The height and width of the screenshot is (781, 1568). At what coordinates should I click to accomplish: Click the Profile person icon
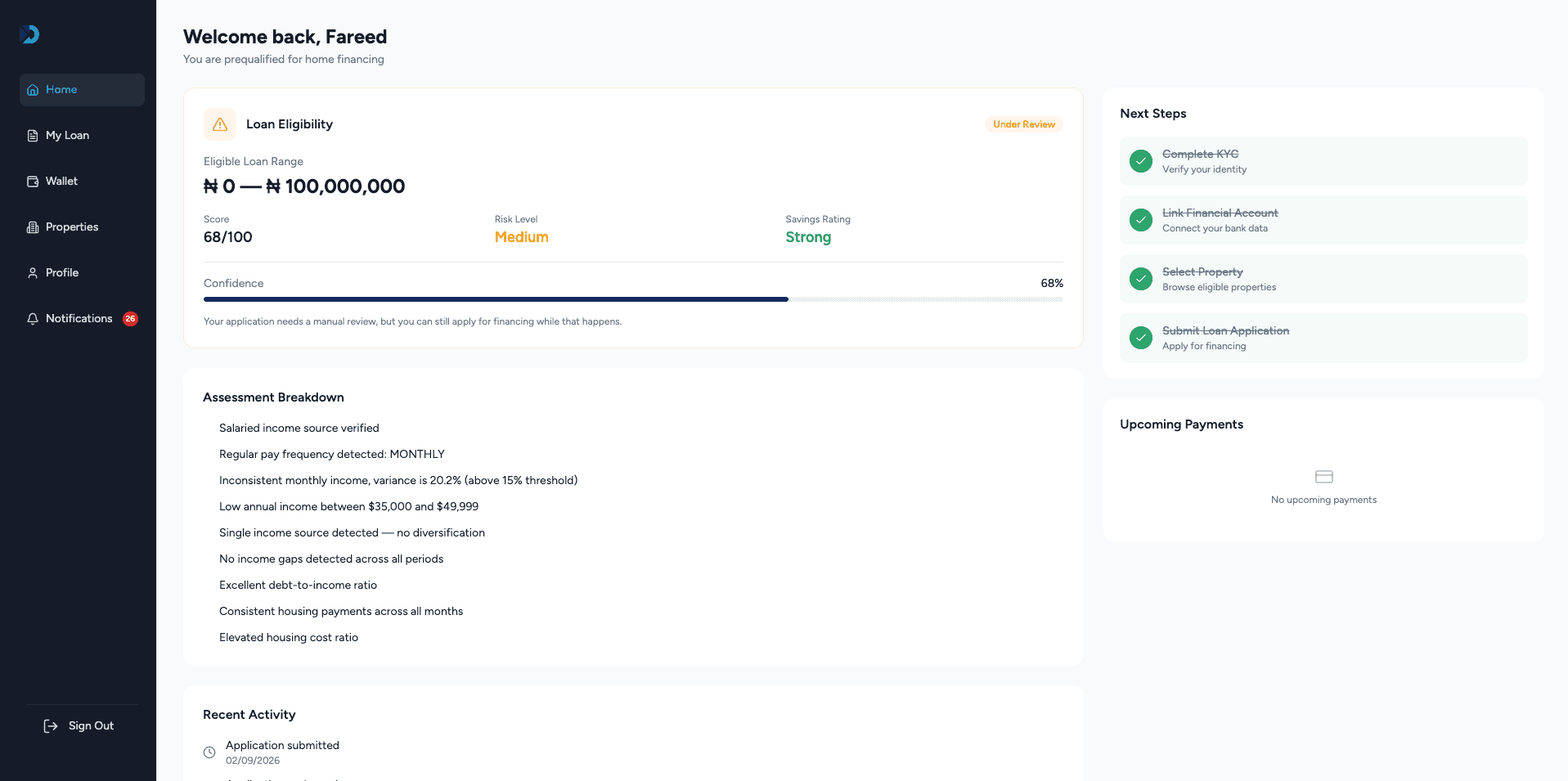[33, 273]
